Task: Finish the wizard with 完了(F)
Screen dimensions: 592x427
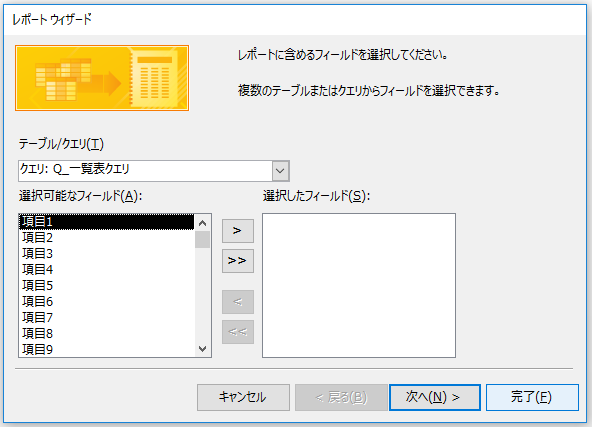Action: click(x=532, y=397)
